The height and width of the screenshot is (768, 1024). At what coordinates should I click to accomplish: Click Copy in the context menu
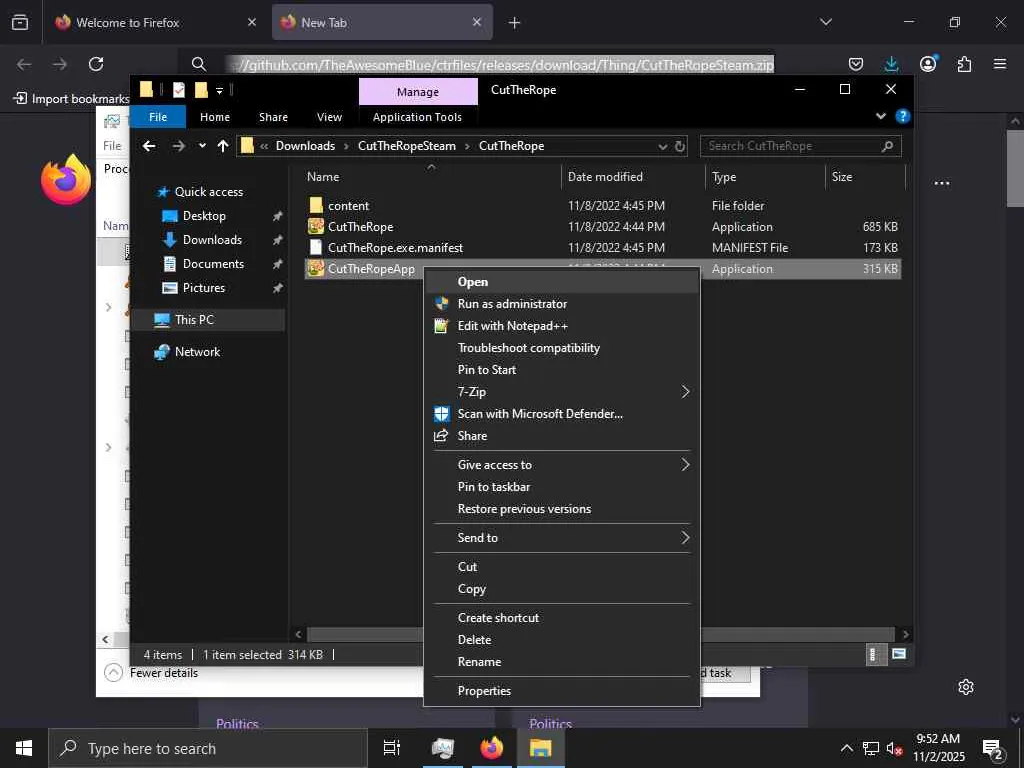coord(562,589)
